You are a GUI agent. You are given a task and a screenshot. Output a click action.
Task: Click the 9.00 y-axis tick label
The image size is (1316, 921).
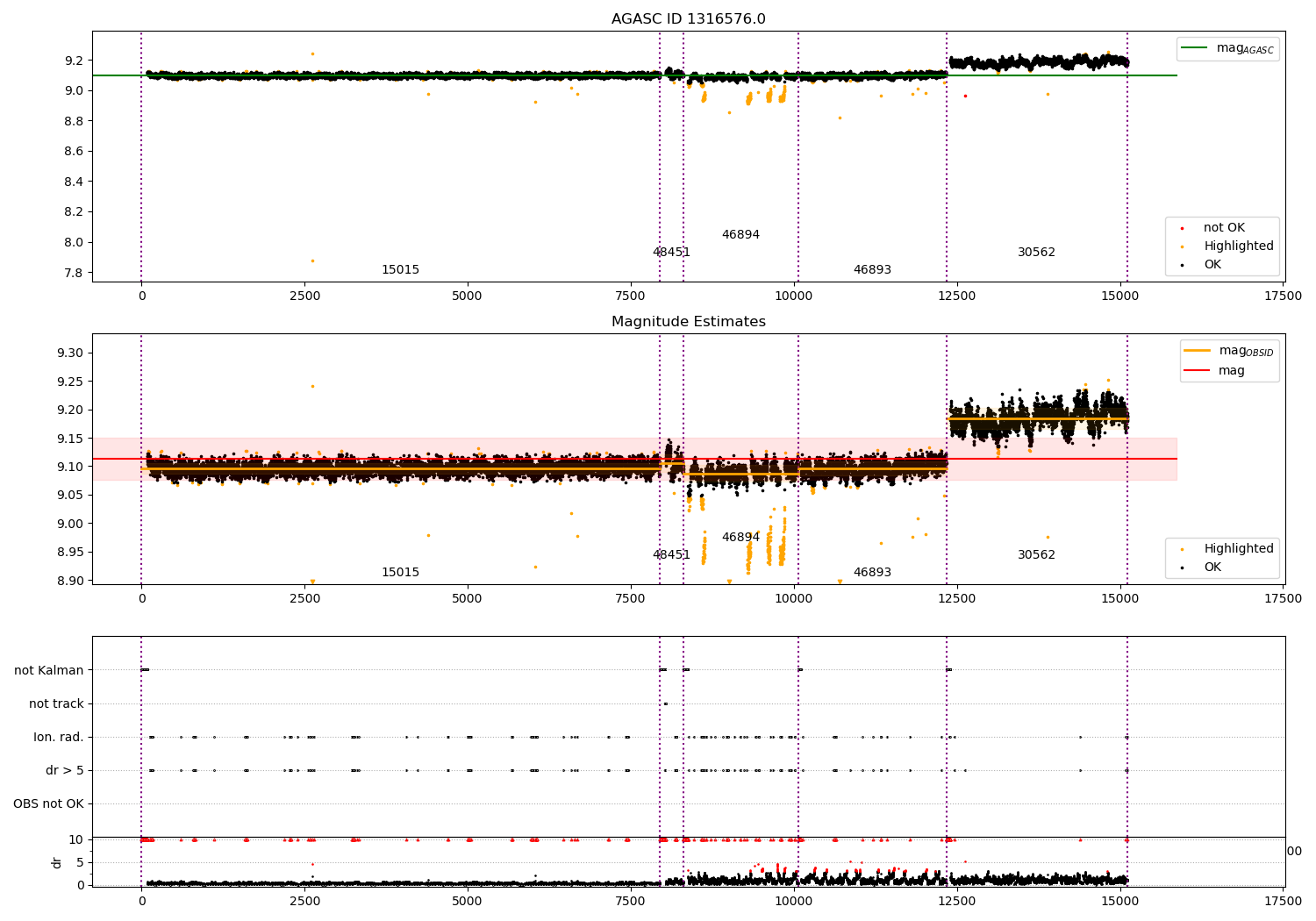[70, 524]
